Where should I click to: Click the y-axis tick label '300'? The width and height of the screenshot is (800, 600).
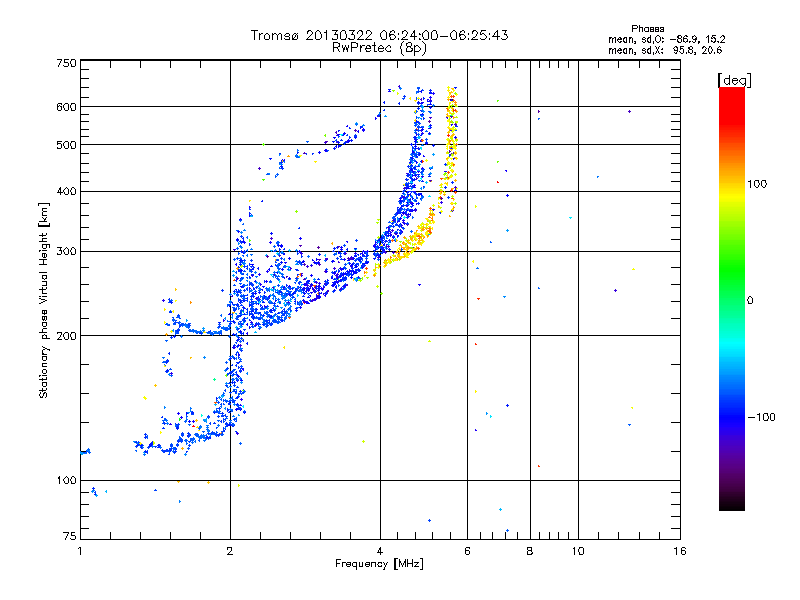click(x=66, y=252)
